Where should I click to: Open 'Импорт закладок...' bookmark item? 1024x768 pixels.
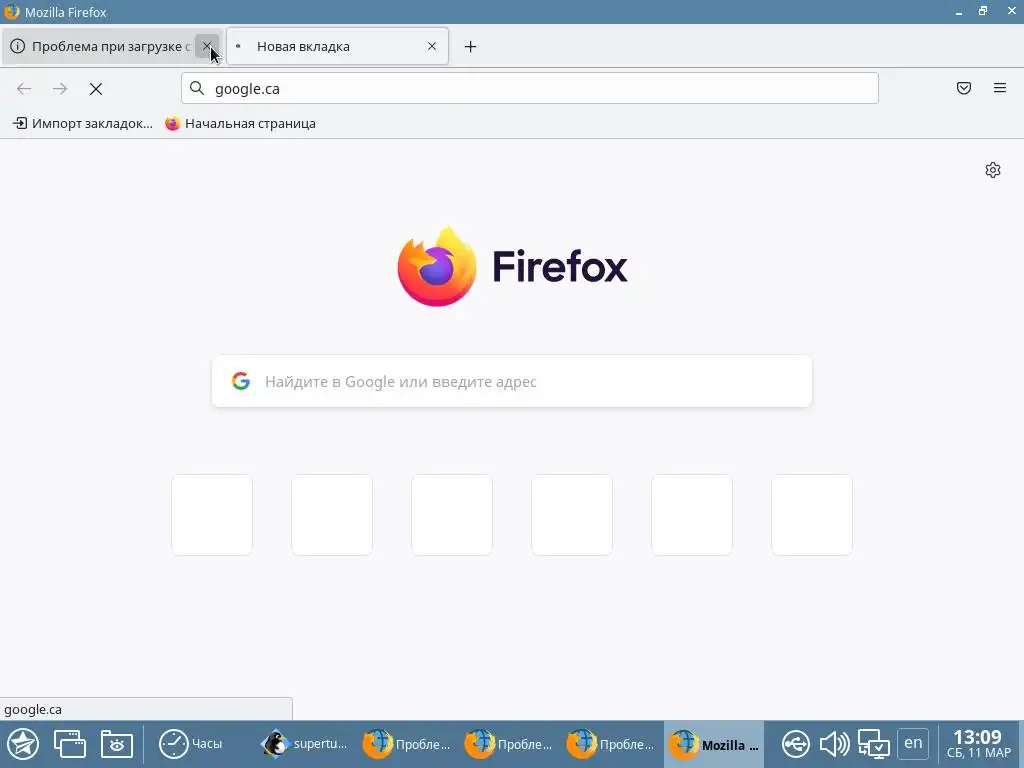coord(83,123)
